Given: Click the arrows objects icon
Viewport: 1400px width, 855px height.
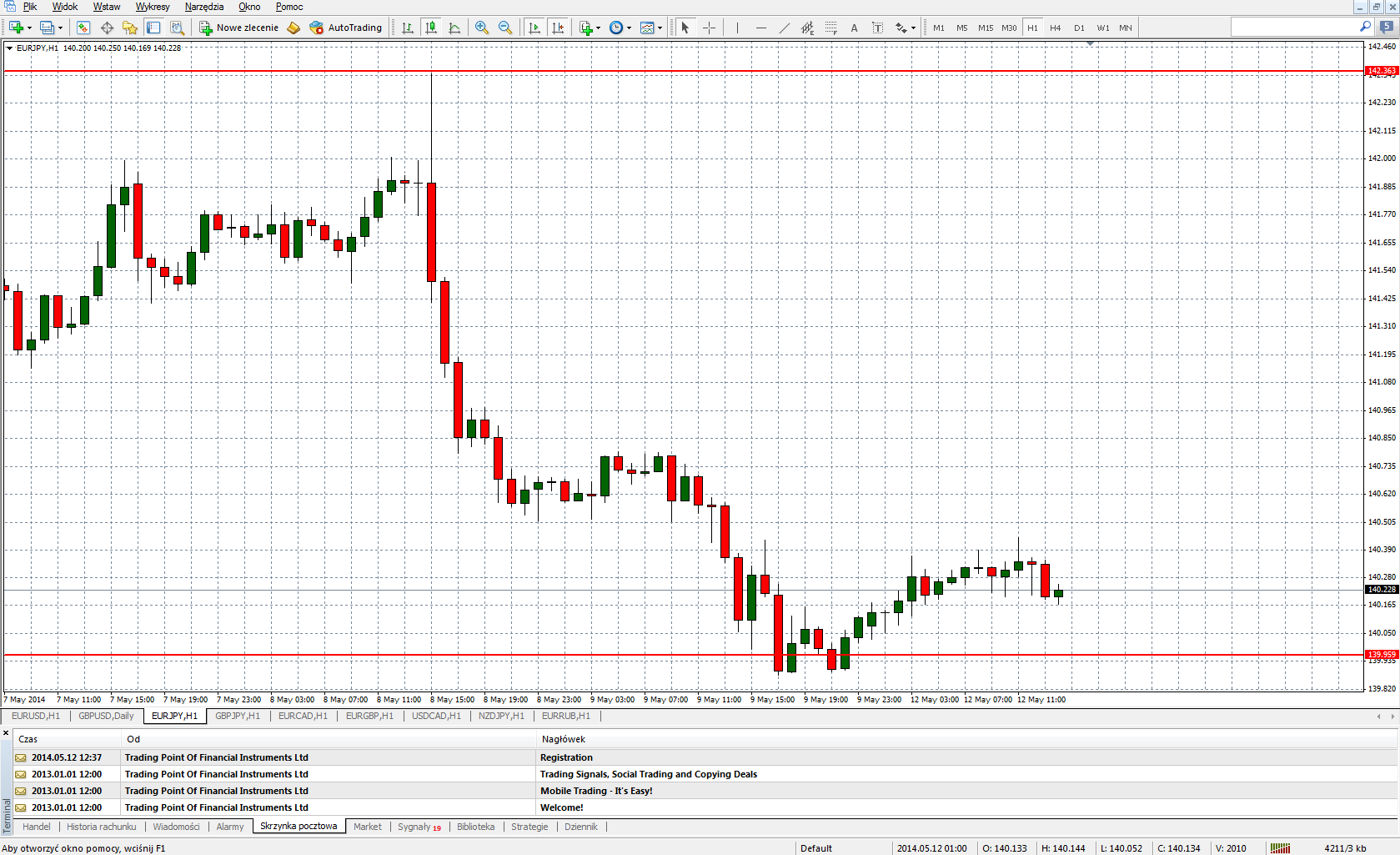Looking at the screenshot, I should coord(901,28).
